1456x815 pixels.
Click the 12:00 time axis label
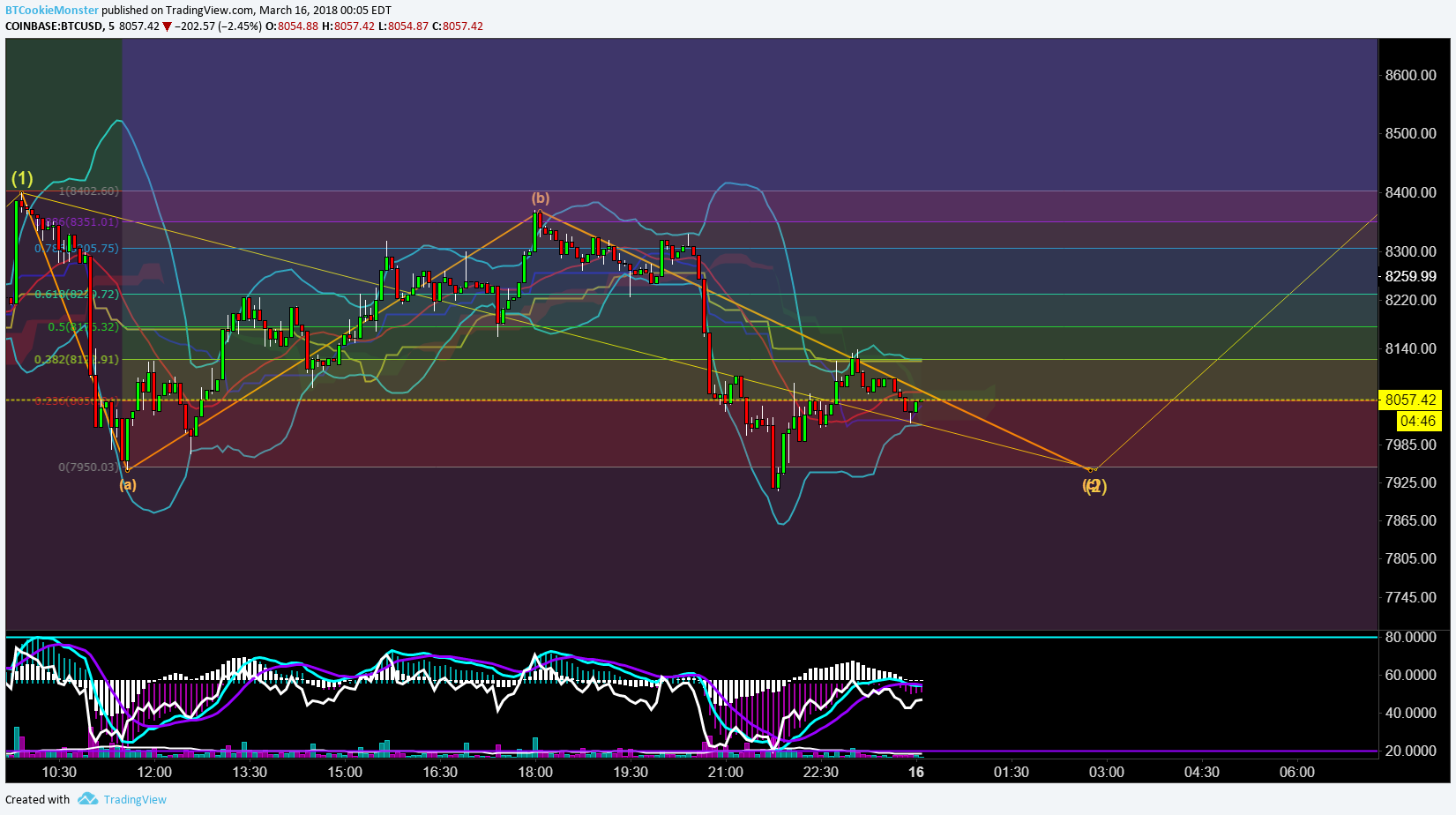click(x=154, y=772)
